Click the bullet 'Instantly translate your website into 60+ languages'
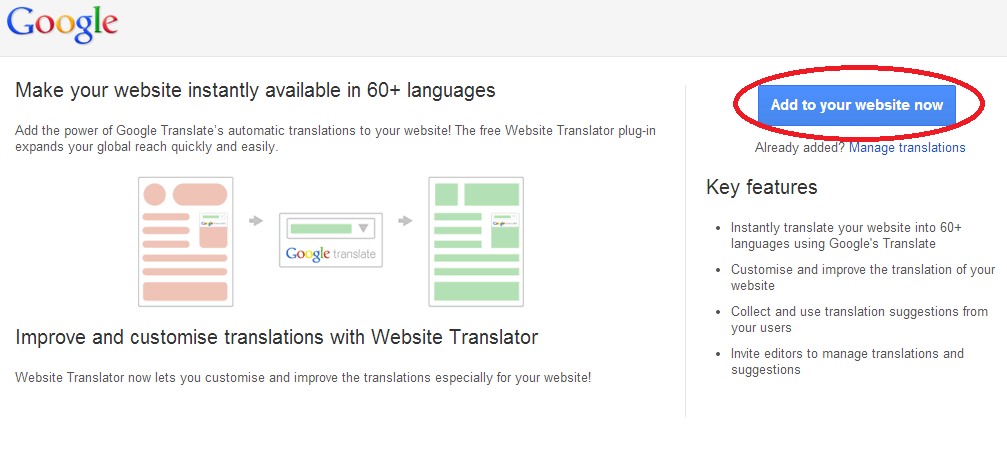 click(x=846, y=236)
